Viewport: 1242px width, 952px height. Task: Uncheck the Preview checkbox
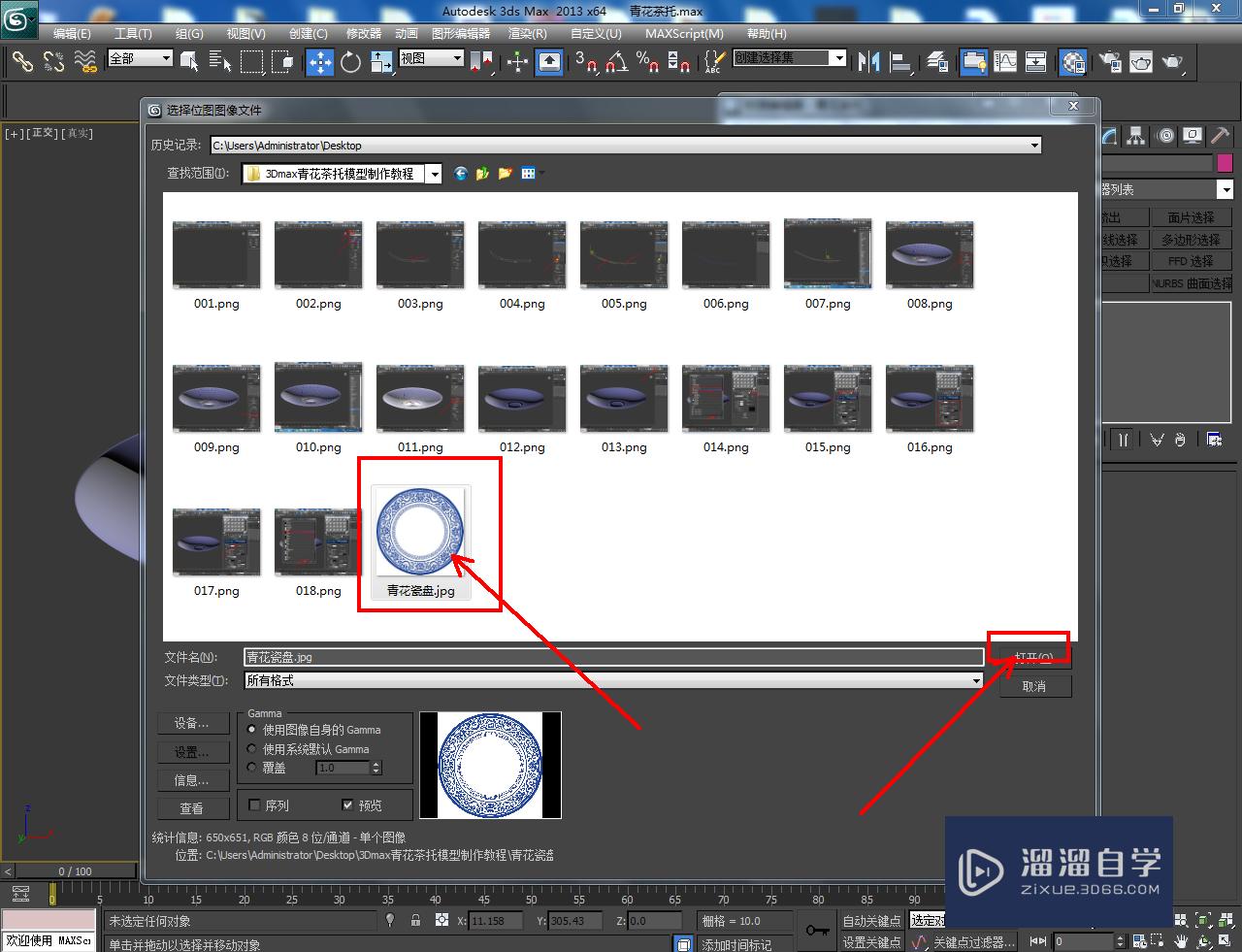coord(348,805)
